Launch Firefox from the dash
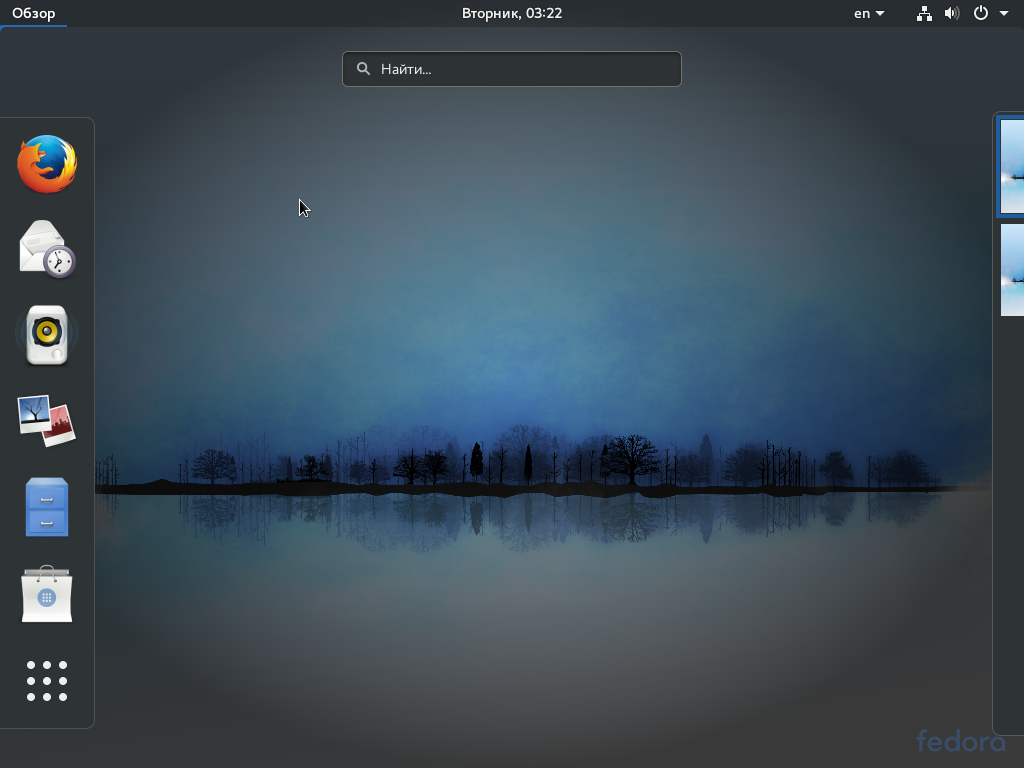 click(47, 164)
